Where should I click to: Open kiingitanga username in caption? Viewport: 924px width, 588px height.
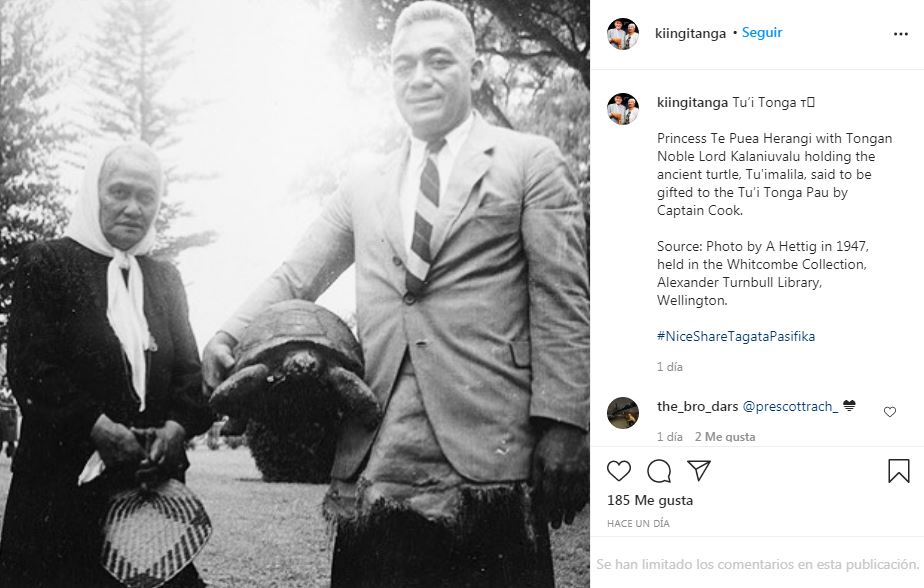(692, 103)
